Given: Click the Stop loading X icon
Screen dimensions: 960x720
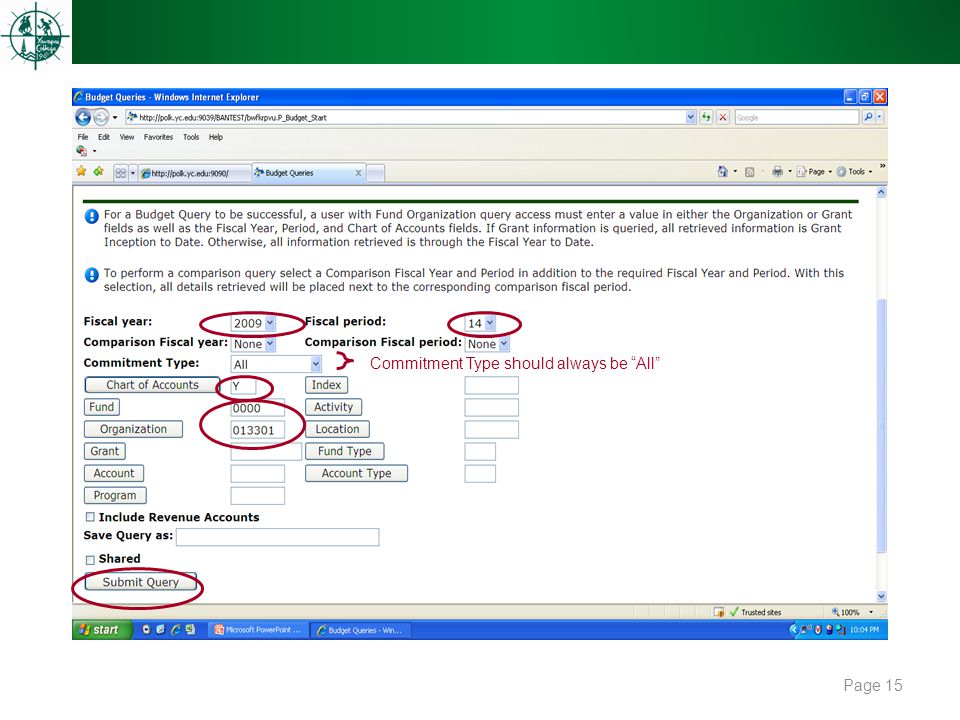Looking at the screenshot, I should click(x=723, y=117).
